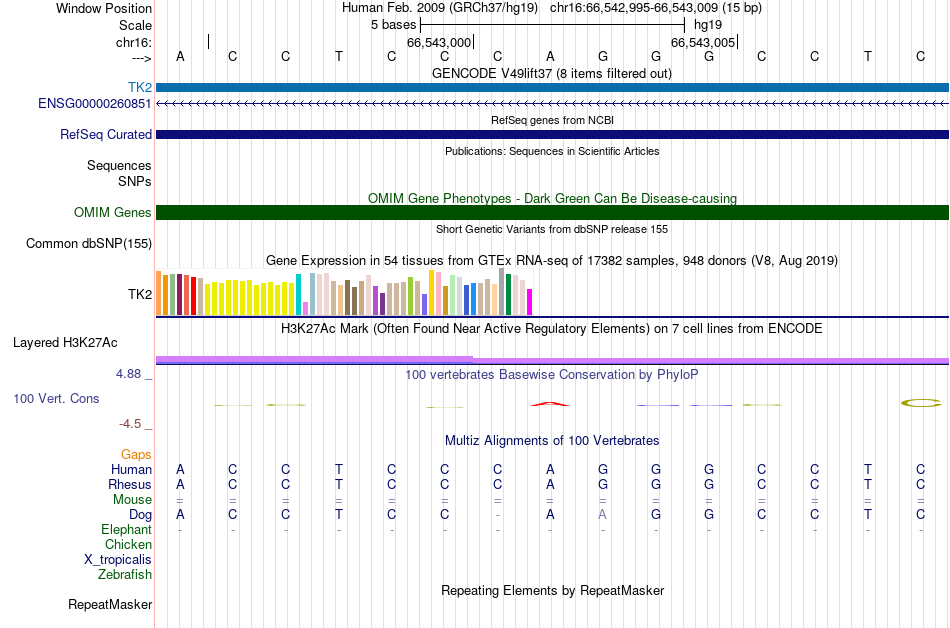Click the hg19 text beside the scale bar
The image size is (950, 628).
click(x=708, y=25)
